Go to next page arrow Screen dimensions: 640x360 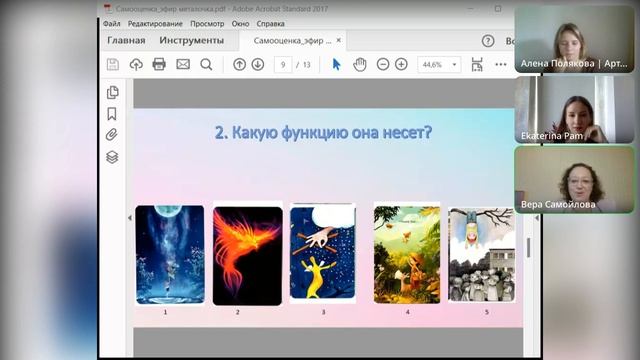pyautogui.click(x=258, y=64)
